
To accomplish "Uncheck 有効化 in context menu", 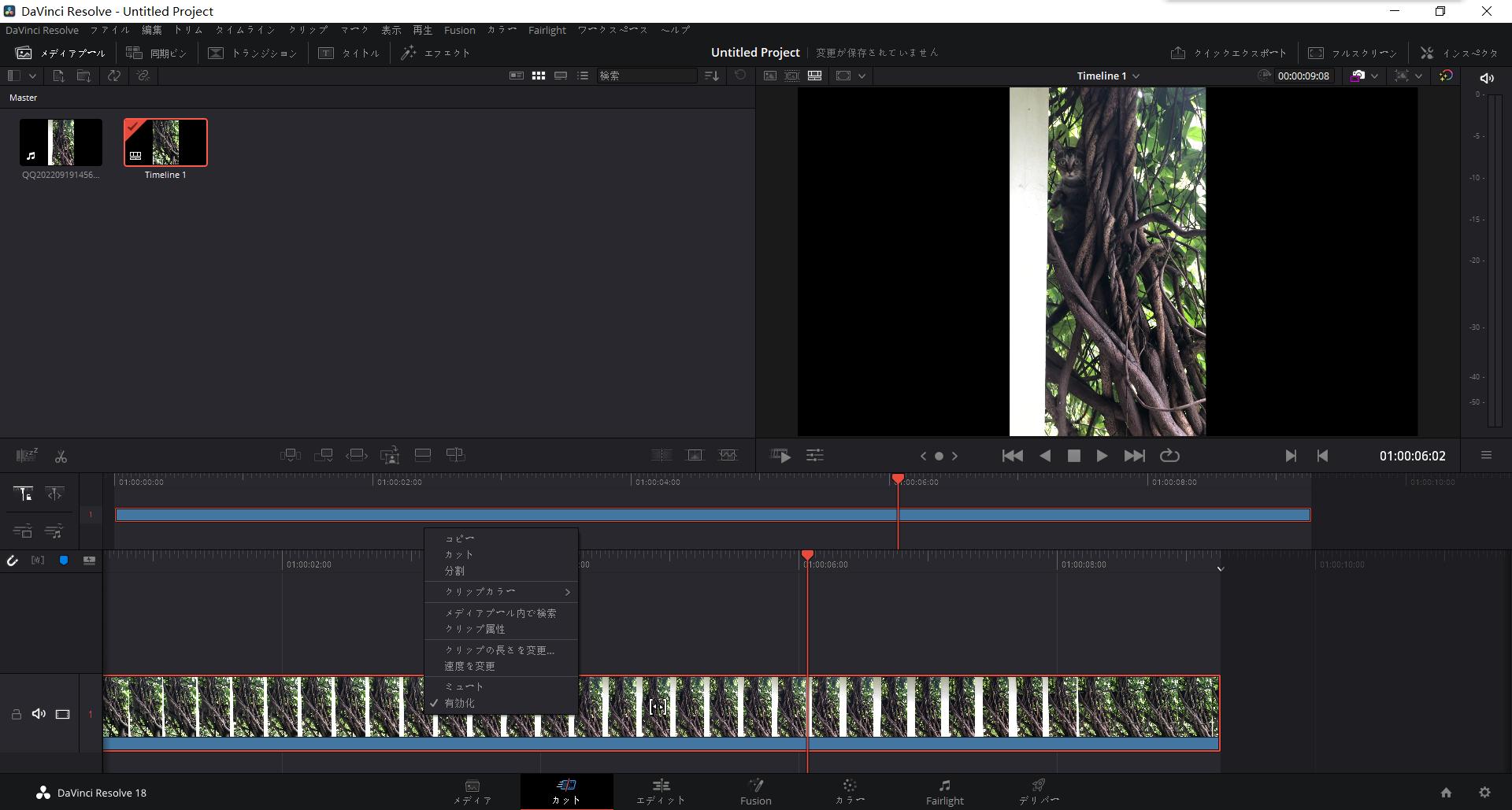I will tap(501, 703).
